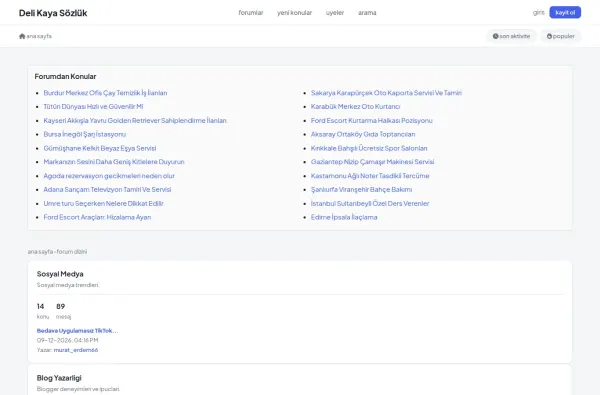Open Şanlıurfa Viranşehir Bahçe Bakımı topic
Image resolution: width=600 pixels, height=395 pixels.
pyautogui.click(x=362, y=189)
